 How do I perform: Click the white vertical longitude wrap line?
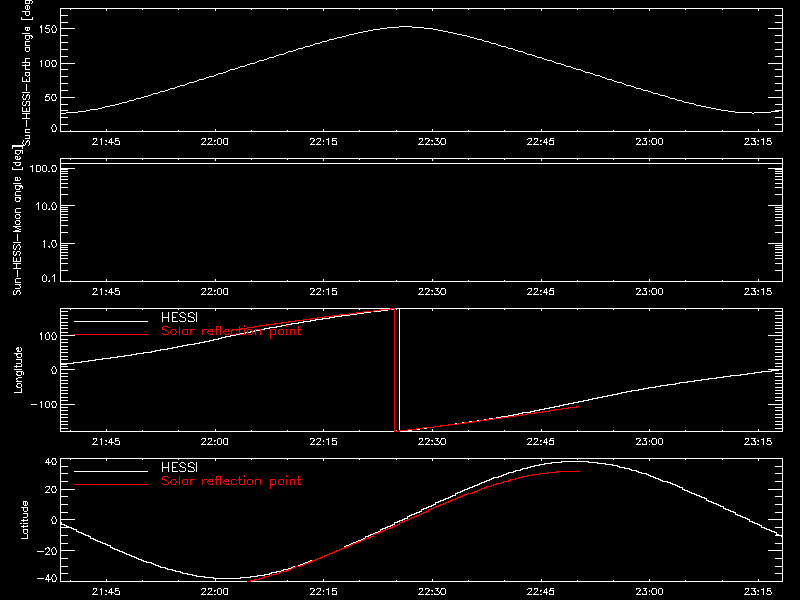[399, 370]
